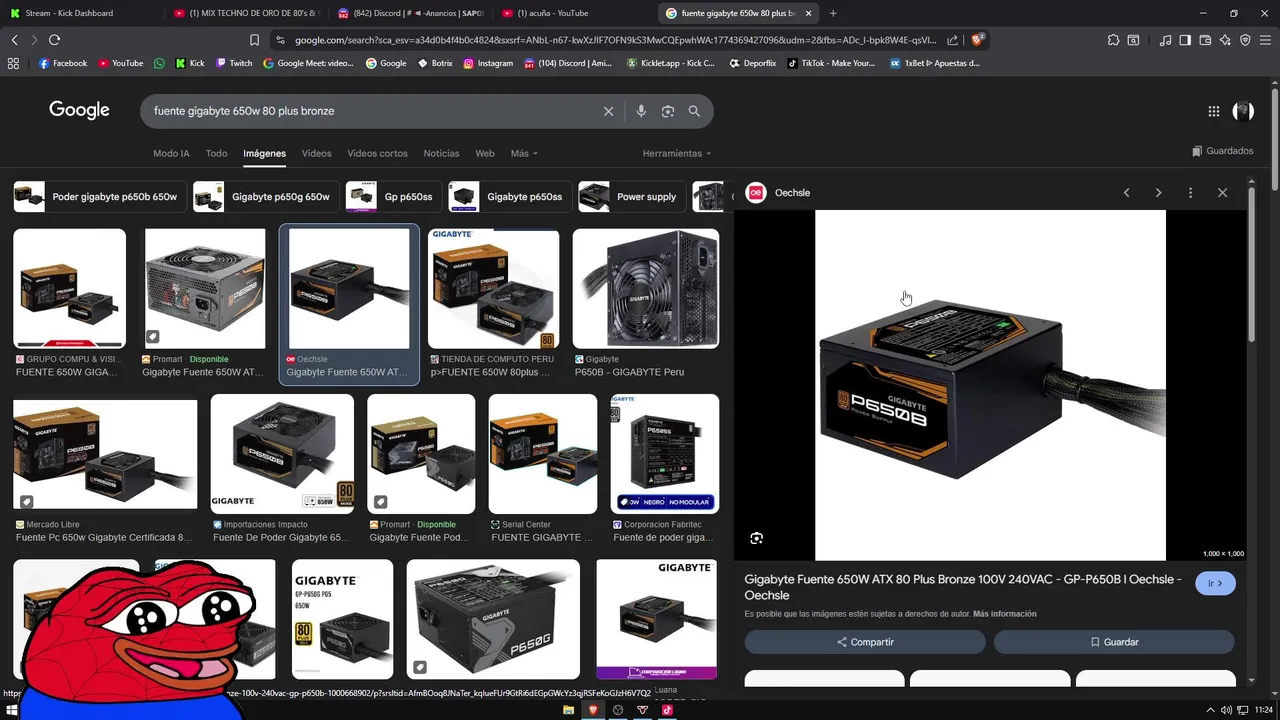Image resolution: width=1280 pixels, height=720 pixels.
Task: Open Mercado Libre image result
Action: point(105,454)
